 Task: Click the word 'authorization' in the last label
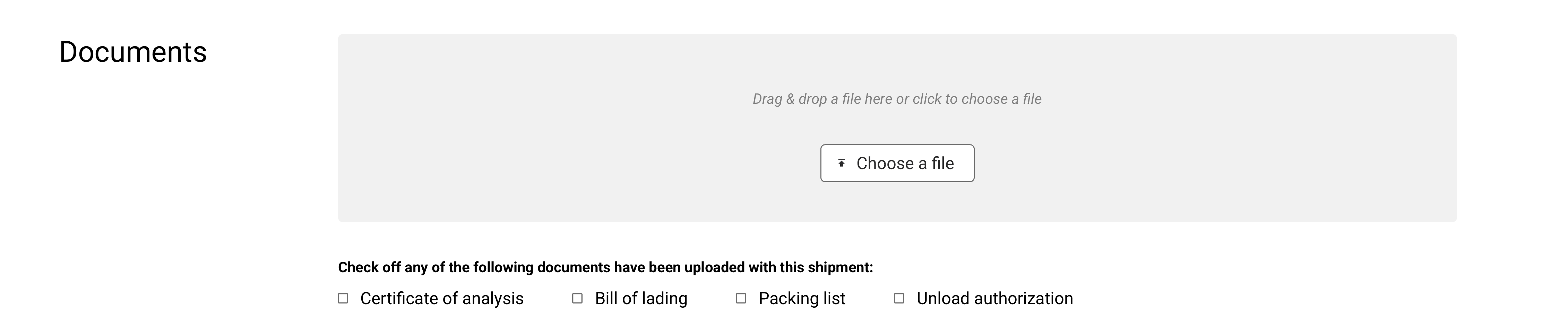click(1024, 298)
